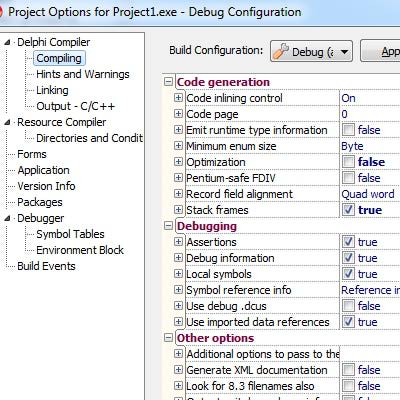Expand Code inlining control row
This screenshot has width=400, height=400.
[178, 98]
